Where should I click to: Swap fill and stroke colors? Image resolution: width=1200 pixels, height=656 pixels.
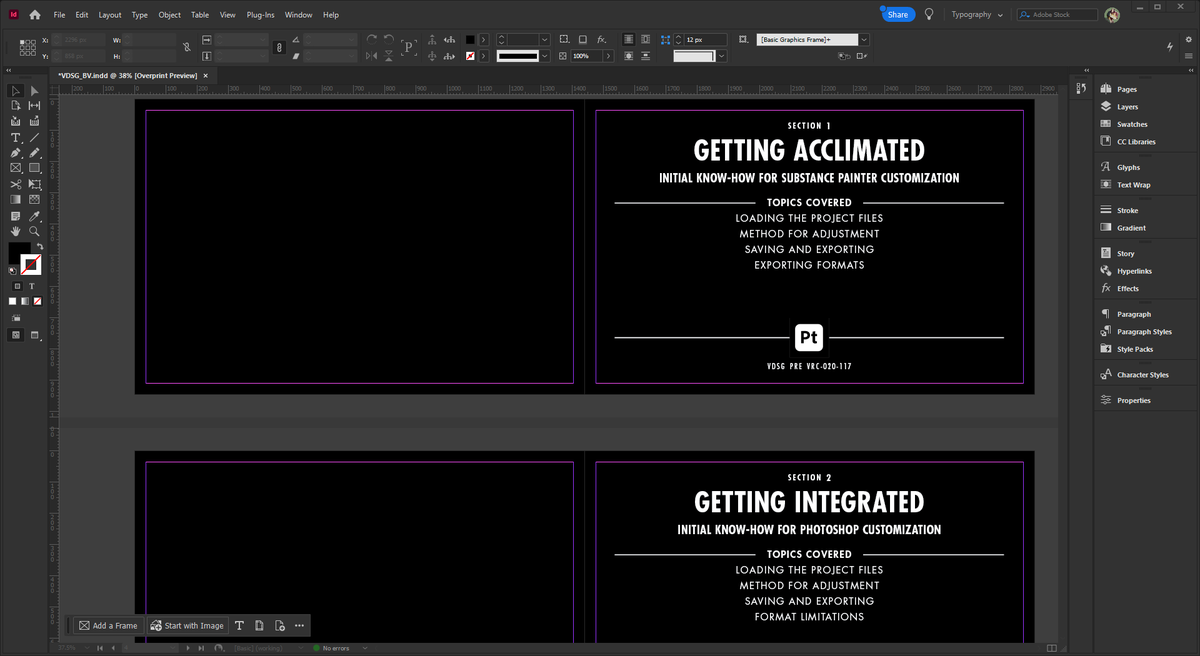39,246
